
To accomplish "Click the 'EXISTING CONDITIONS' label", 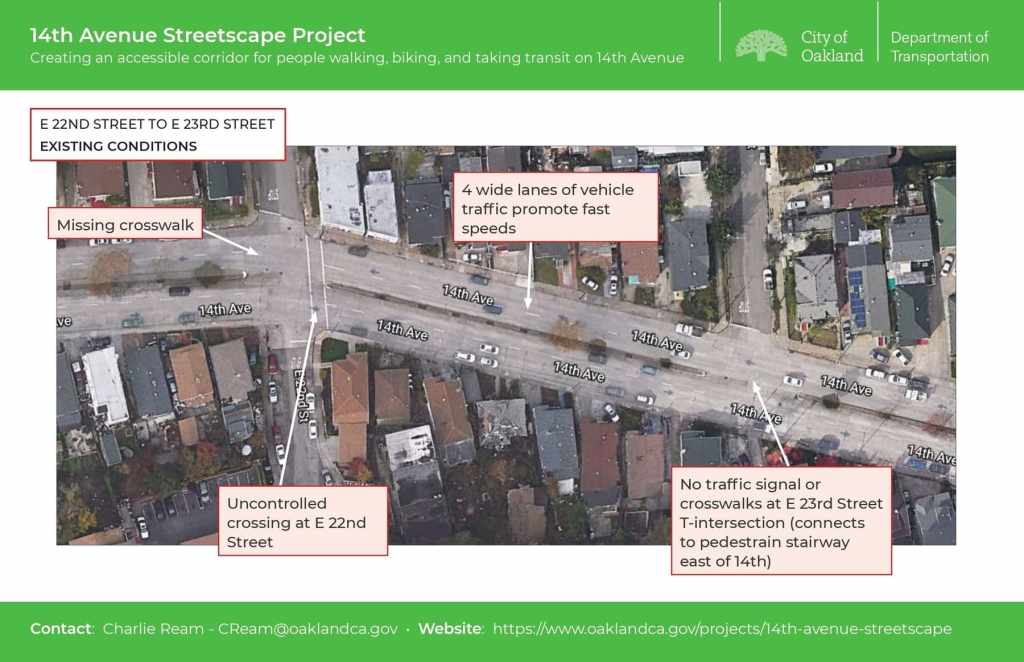I will click(x=118, y=146).
